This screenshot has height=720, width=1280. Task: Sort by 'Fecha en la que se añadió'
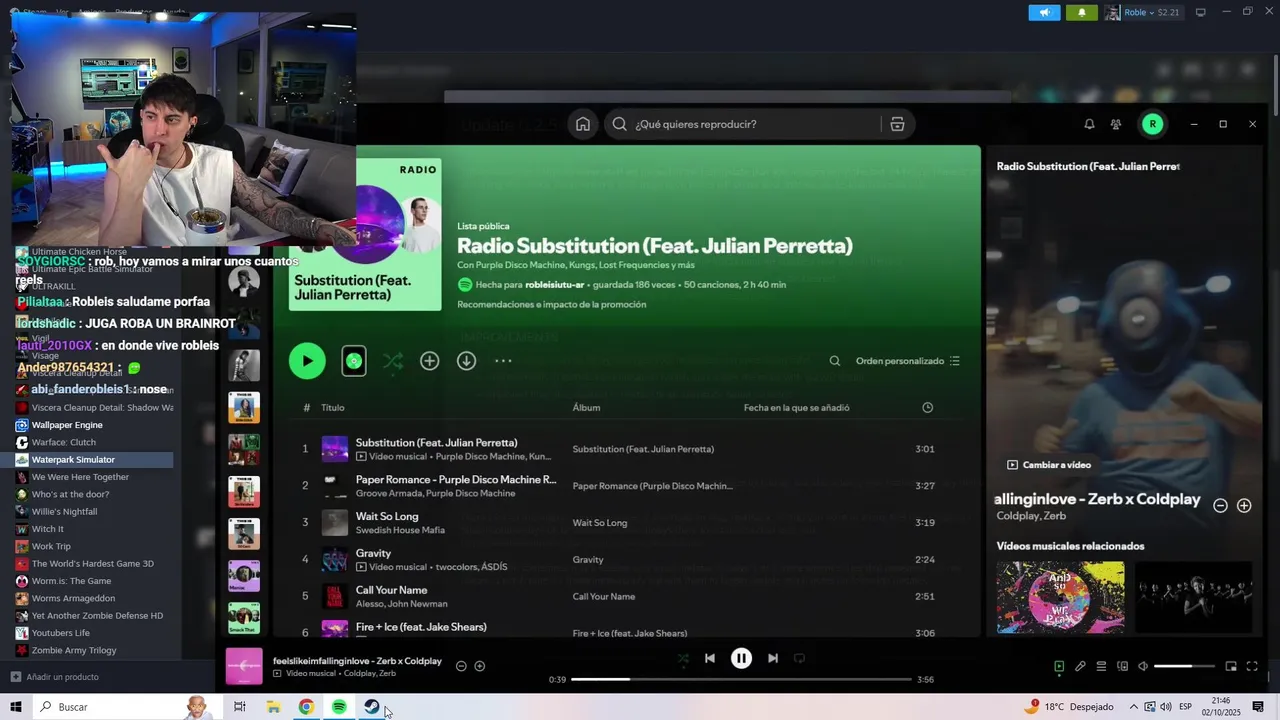796,408
